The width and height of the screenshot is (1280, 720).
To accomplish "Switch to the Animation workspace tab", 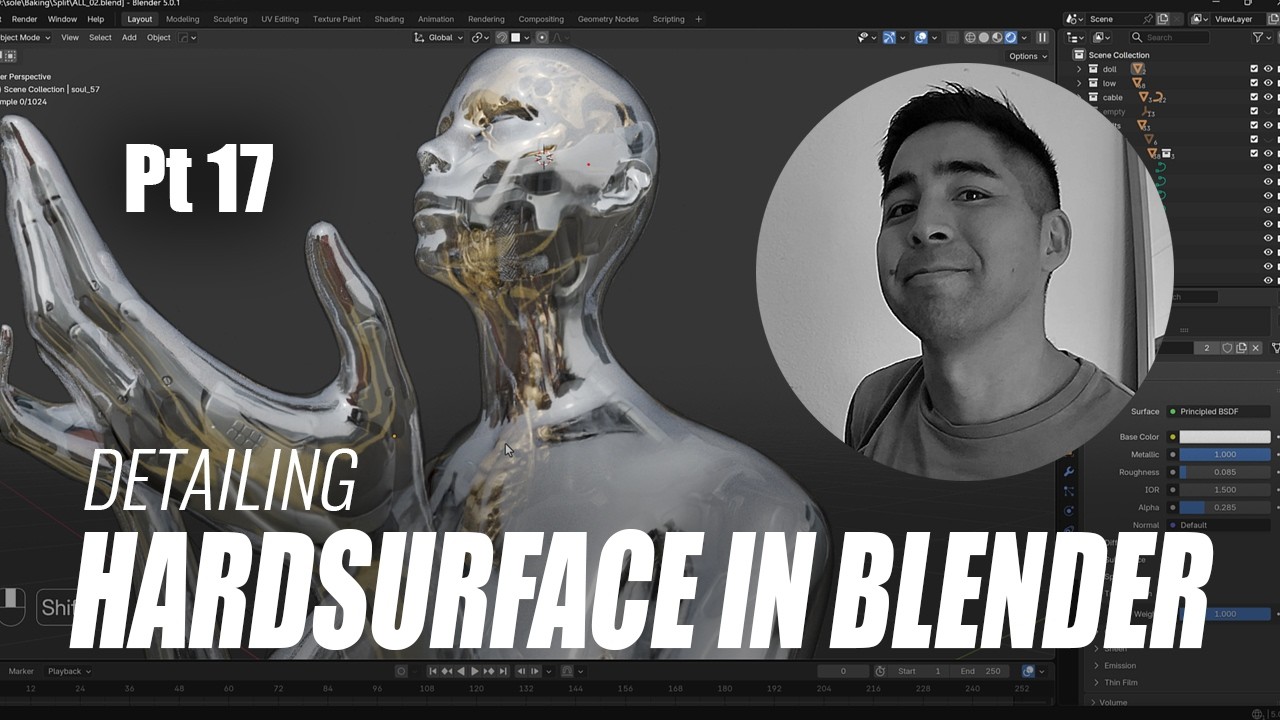I will coord(436,19).
